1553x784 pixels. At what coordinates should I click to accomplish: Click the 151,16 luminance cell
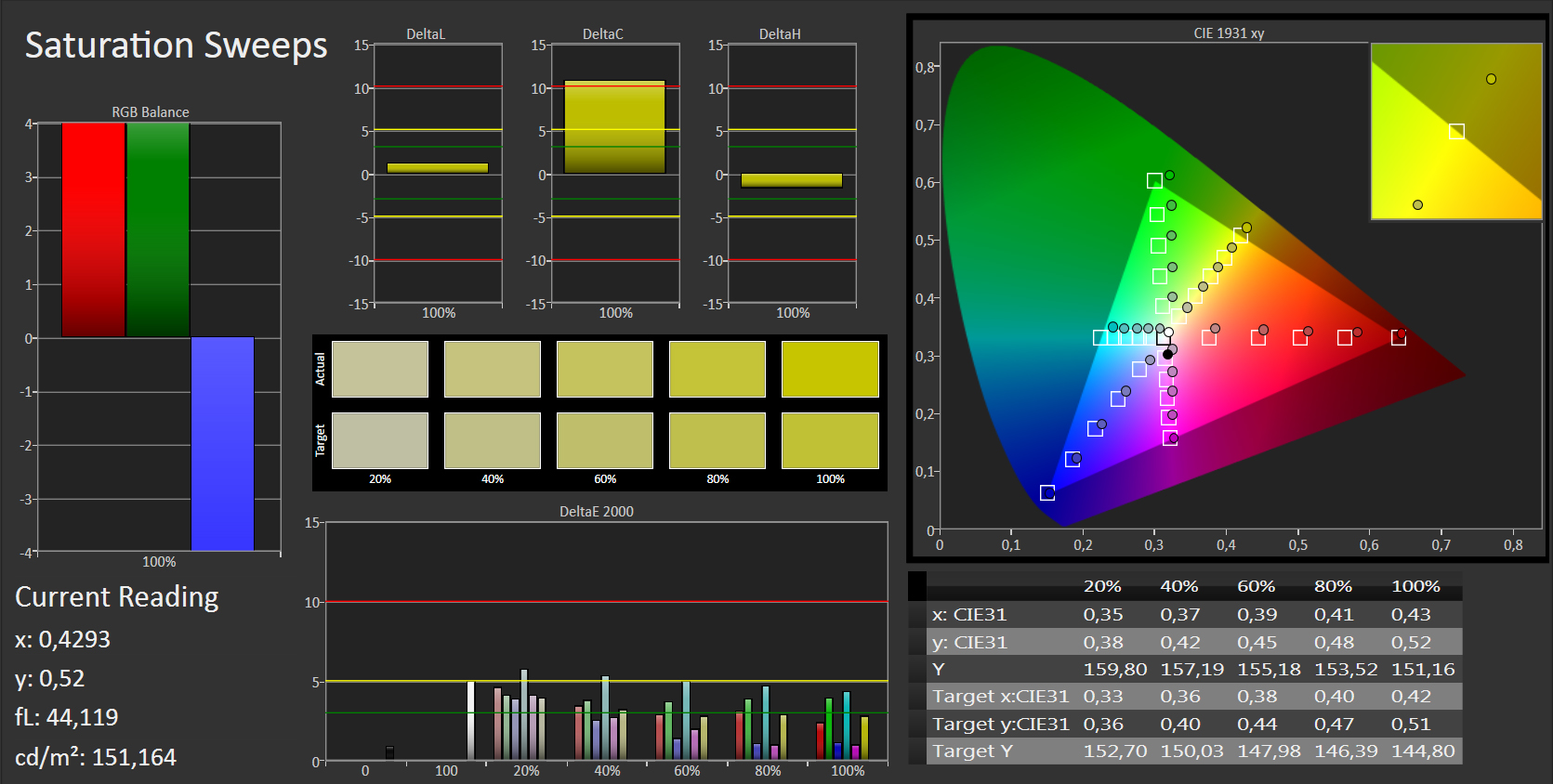click(1423, 669)
